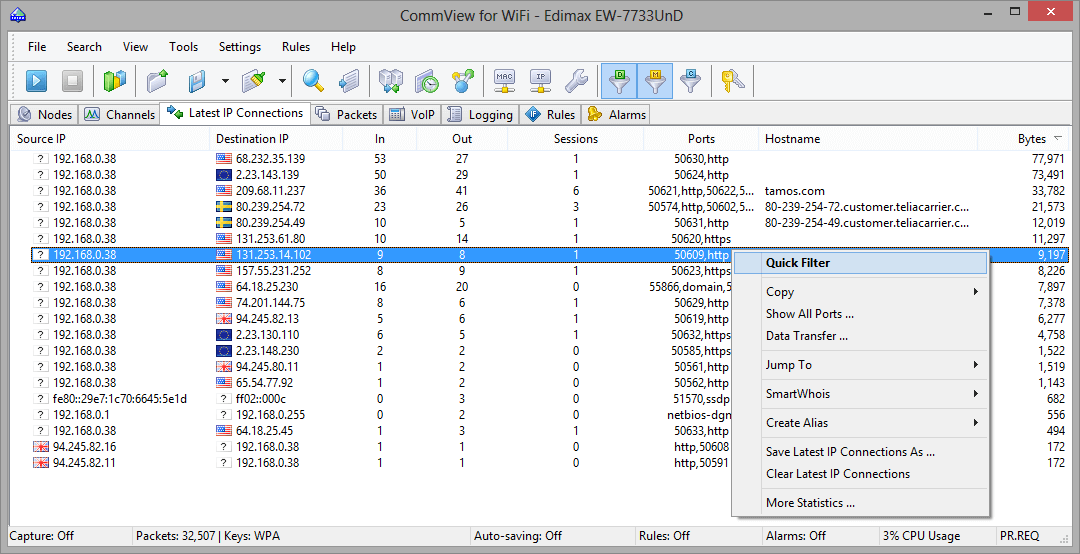Expand the clear buffer dropdown arrow
Screen dimensions: 1080x554
coord(282,81)
